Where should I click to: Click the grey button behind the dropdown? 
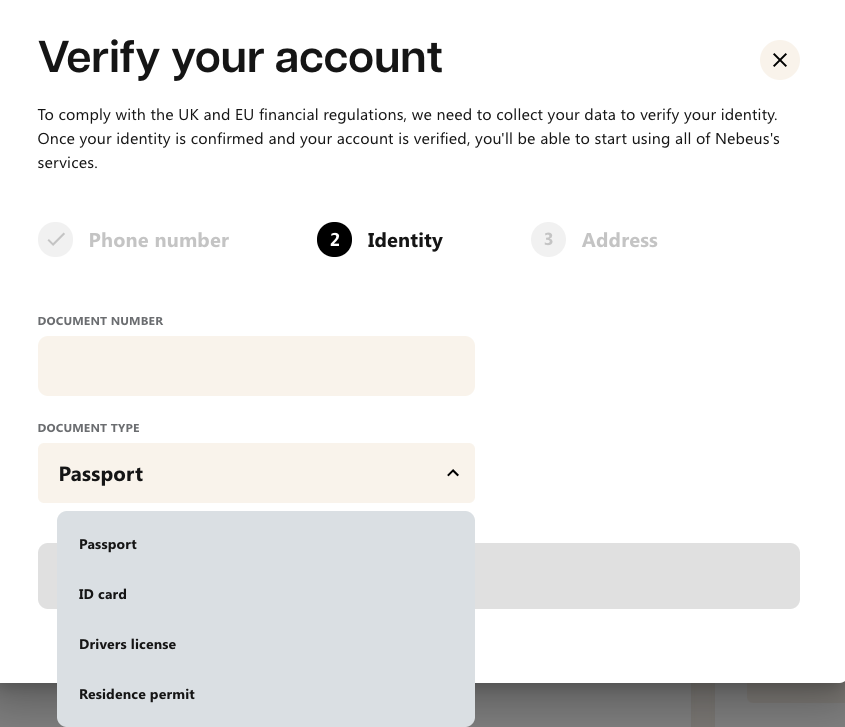point(637,576)
